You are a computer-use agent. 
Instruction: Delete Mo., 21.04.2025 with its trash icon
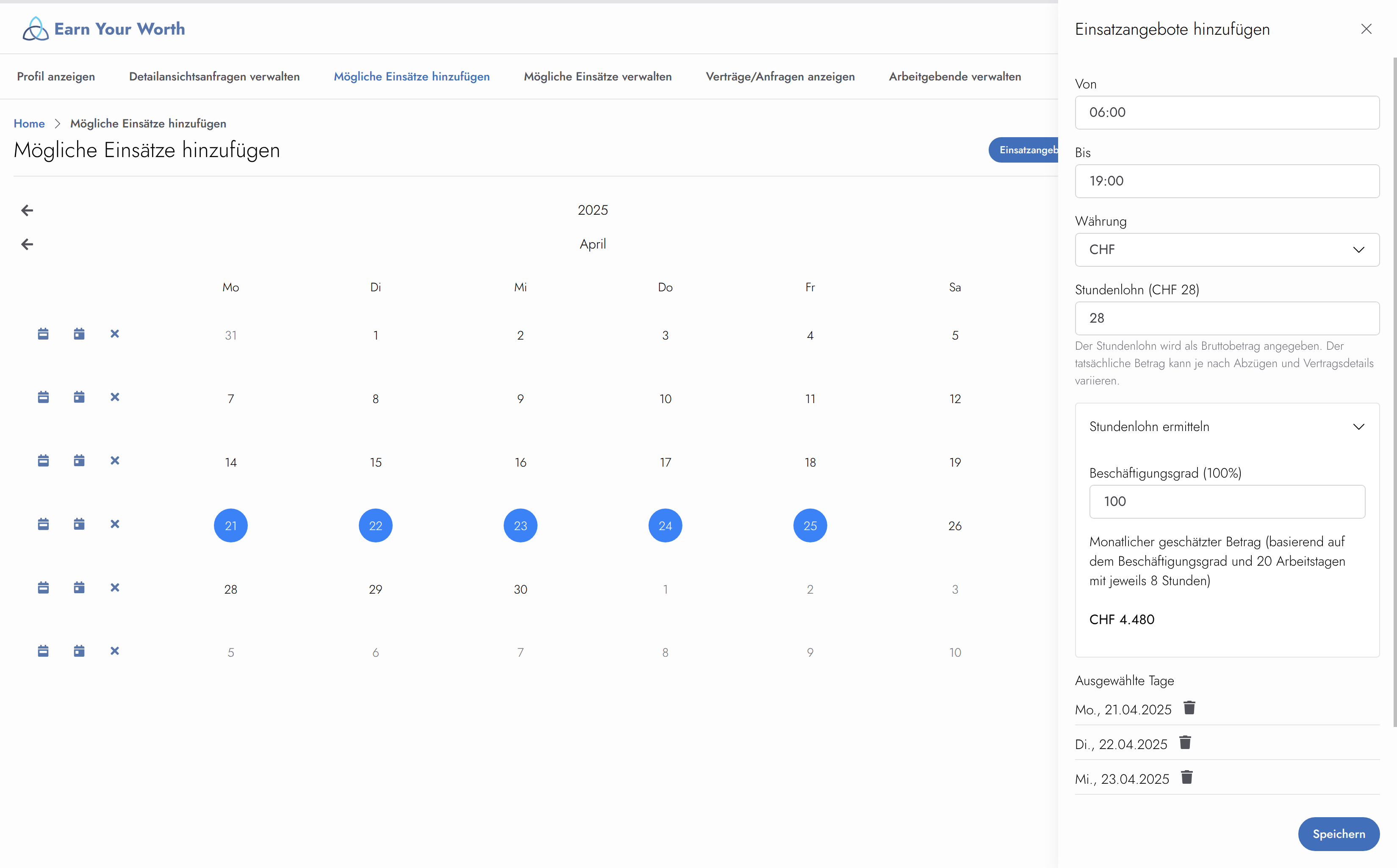(x=1189, y=708)
